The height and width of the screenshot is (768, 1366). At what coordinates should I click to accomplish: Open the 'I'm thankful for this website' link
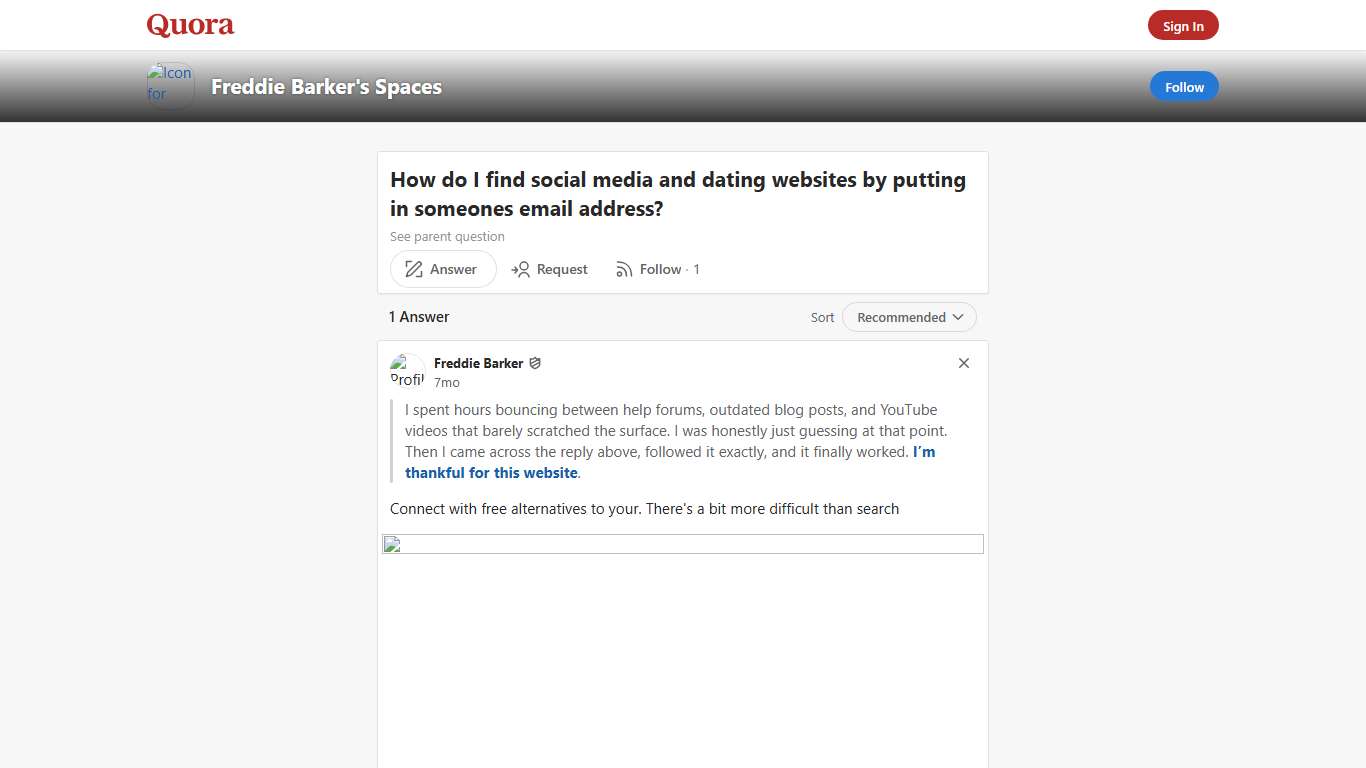tap(491, 472)
